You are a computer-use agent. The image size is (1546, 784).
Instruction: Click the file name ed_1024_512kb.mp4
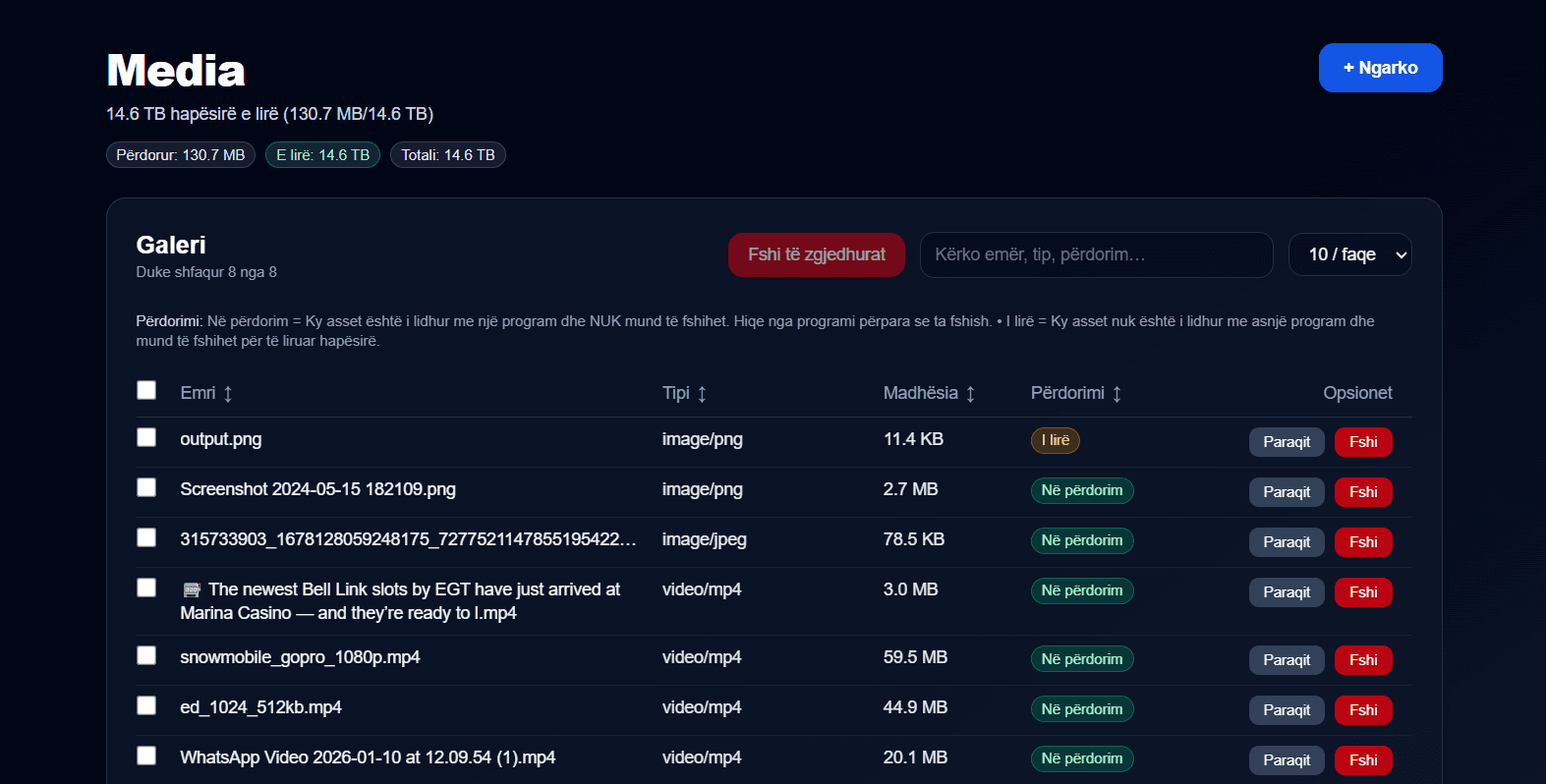[x=260, y=707]
